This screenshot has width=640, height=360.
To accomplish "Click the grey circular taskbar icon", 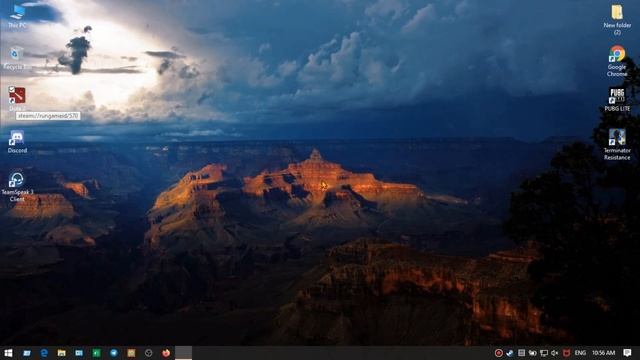I will click(149, 353).
